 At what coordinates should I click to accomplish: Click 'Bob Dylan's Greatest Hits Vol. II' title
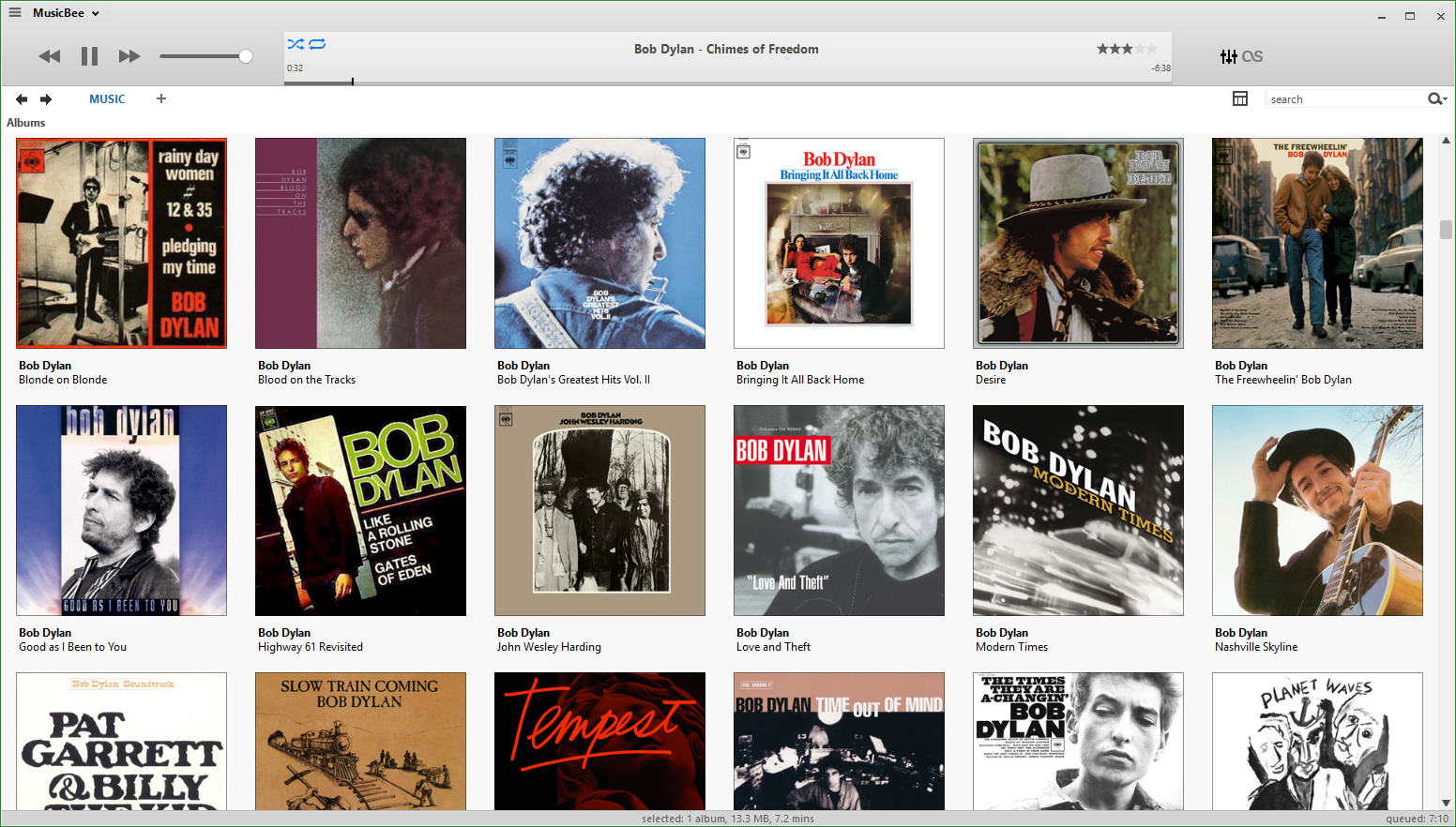click(573, 380)
